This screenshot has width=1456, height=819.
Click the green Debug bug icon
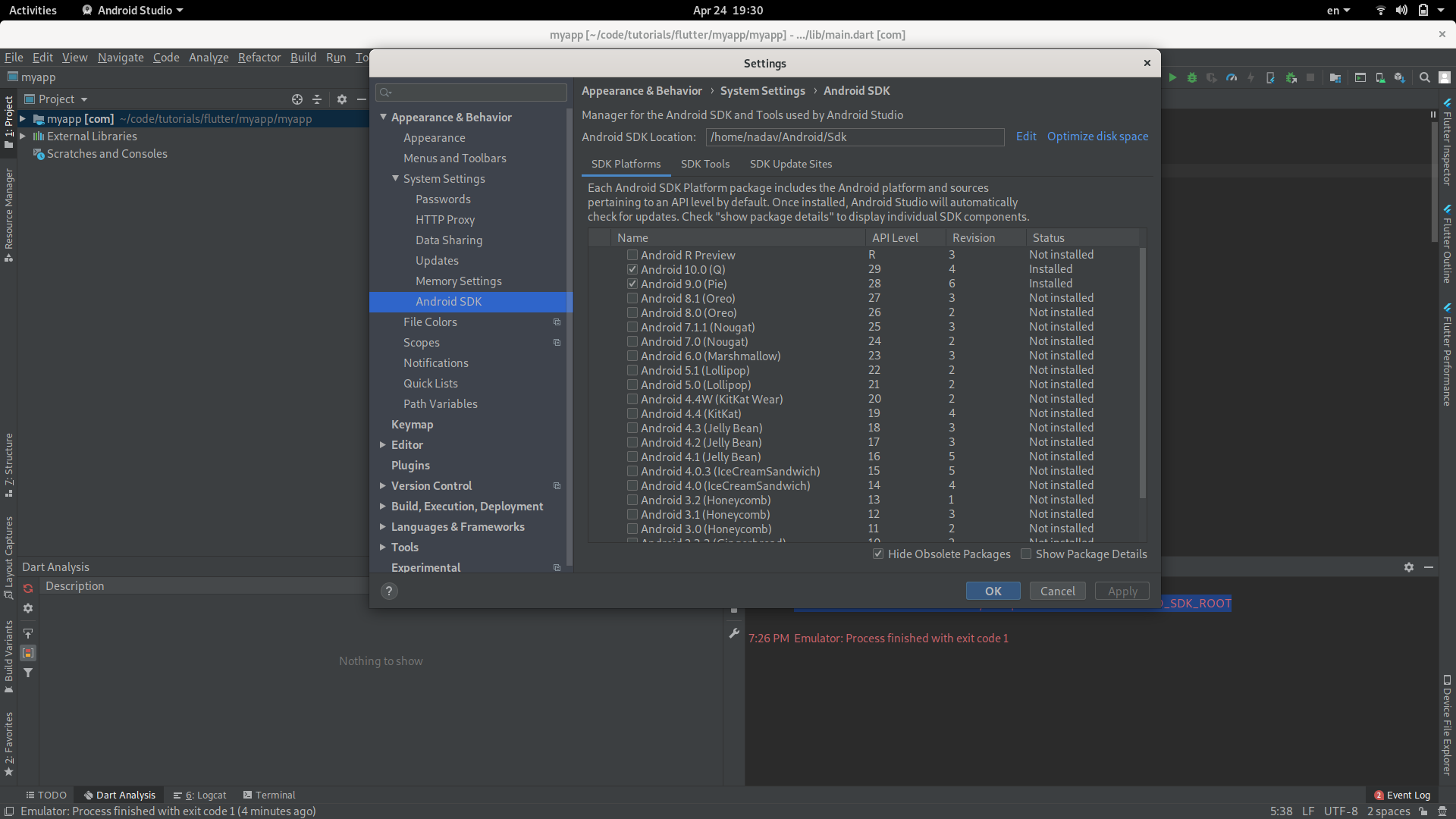pyautogui.click(x=1192, y=77)
